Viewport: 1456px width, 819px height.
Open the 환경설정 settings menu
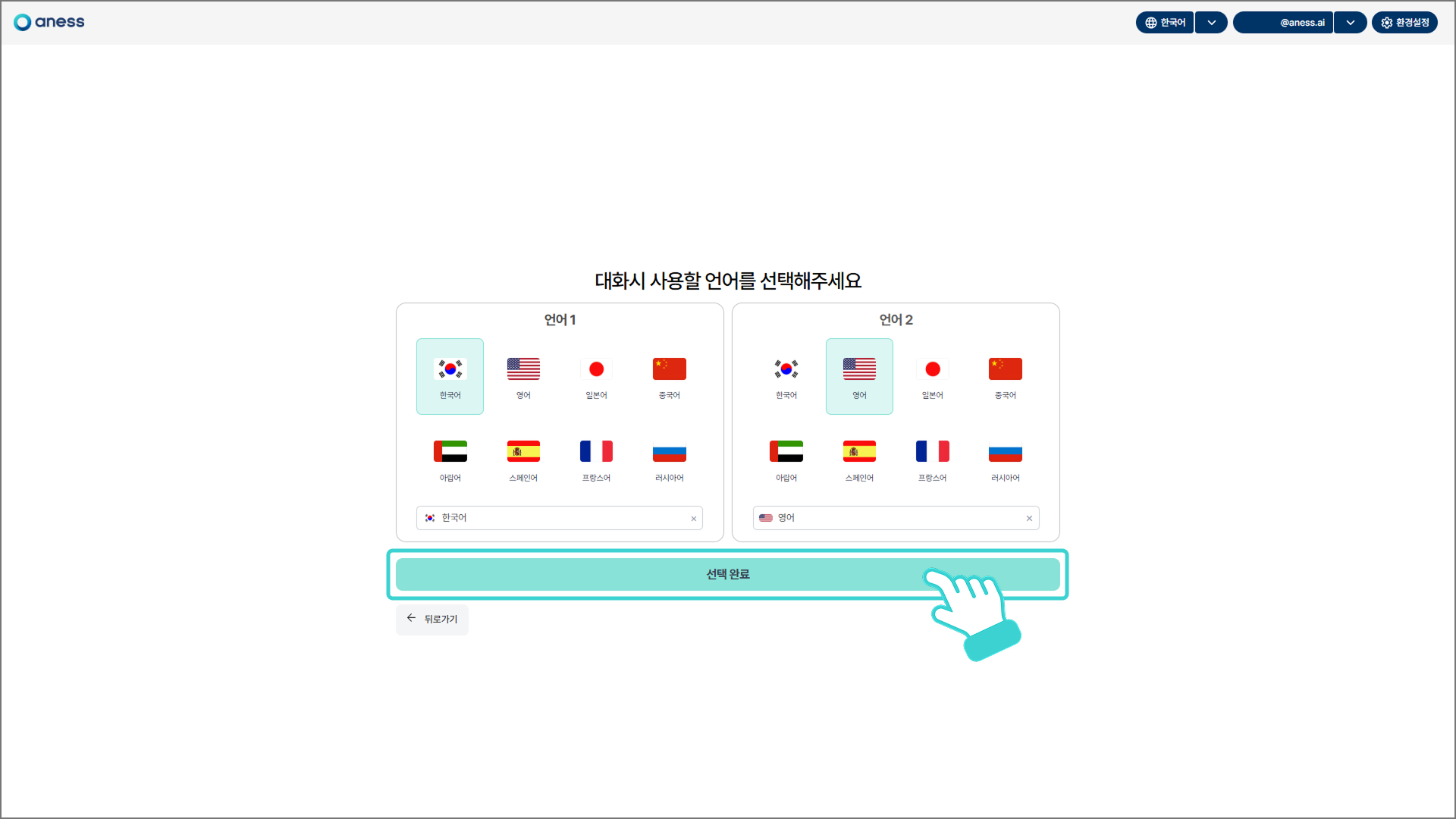[1404, 23]
